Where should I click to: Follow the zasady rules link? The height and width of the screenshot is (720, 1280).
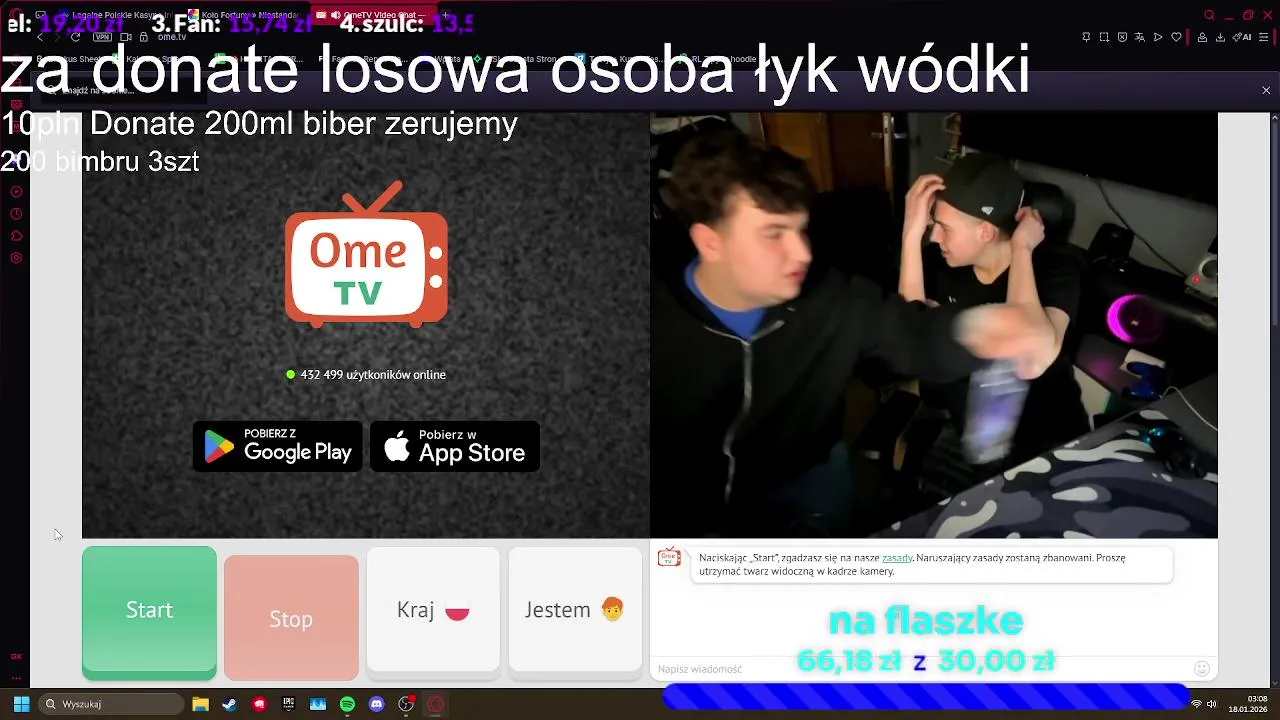pyautogui.click(x=897, y=558)
